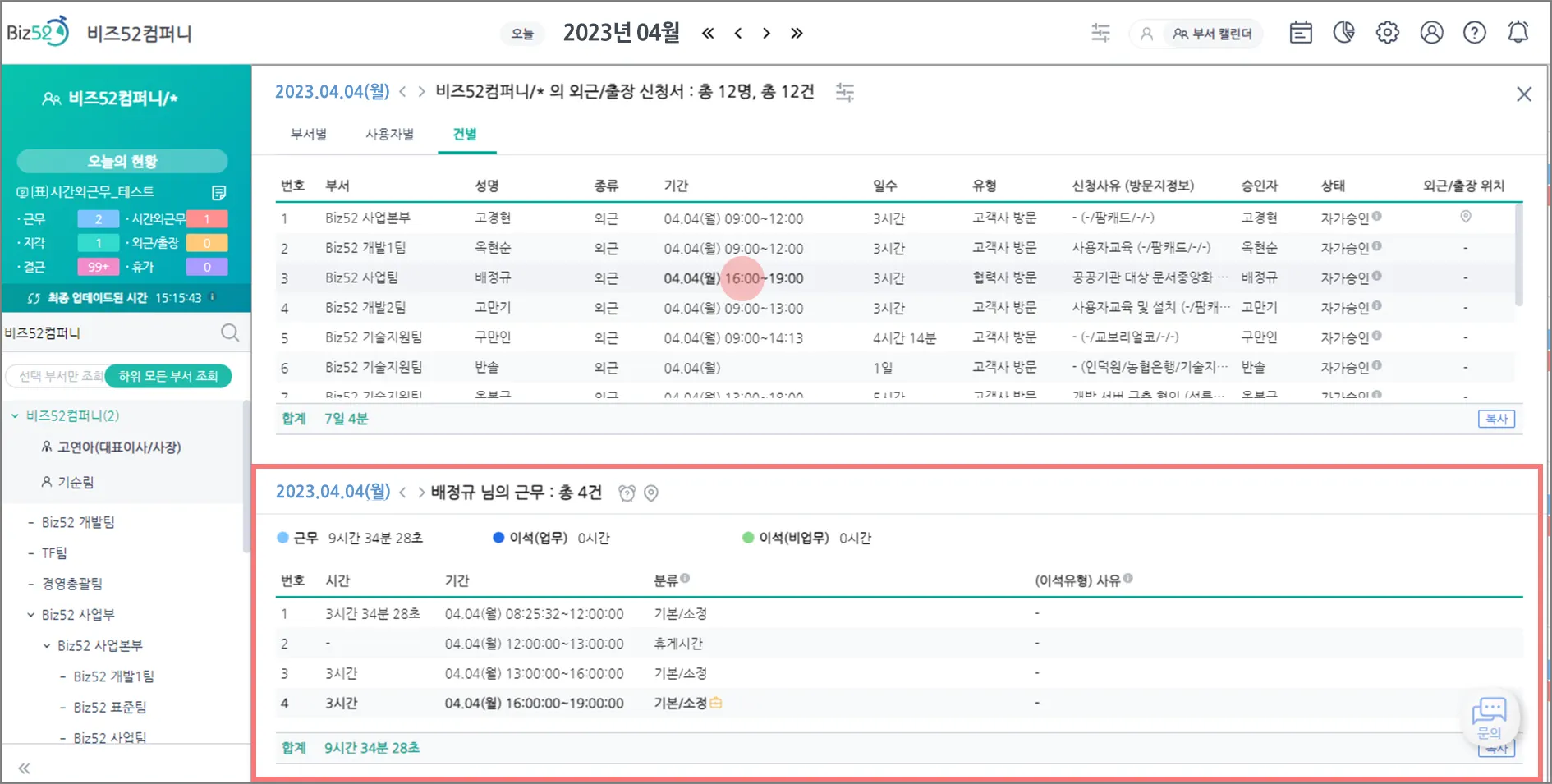Switch to the 사용자별 tab
1552x784 pixels.
pyautogui.click(x=390, y=135)
